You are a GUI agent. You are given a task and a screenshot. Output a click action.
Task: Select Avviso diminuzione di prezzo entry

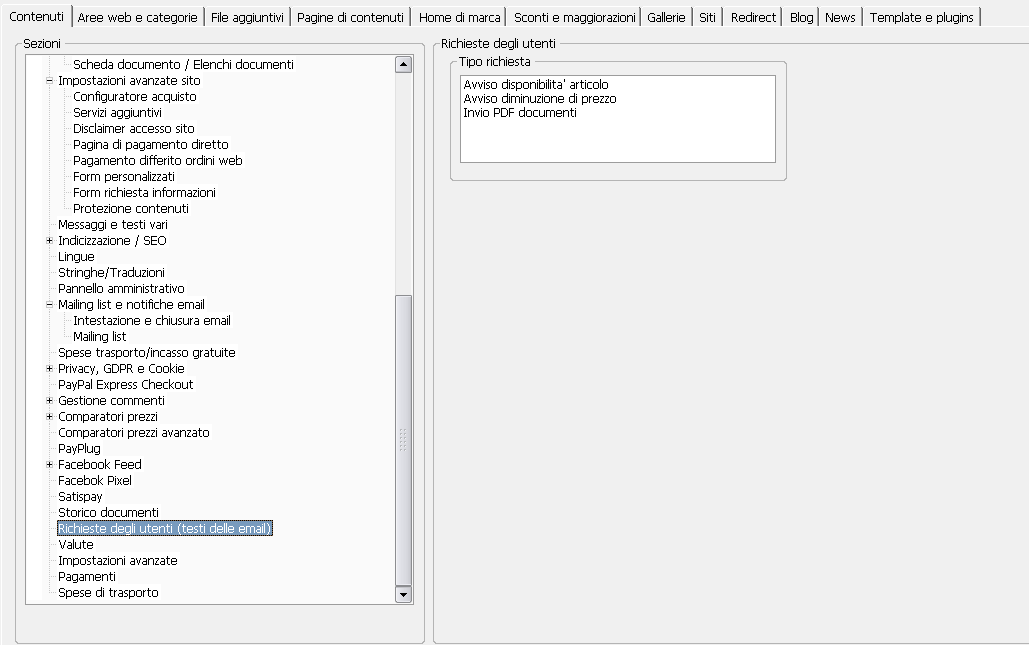pyautogui.click(x=540, y=99)
